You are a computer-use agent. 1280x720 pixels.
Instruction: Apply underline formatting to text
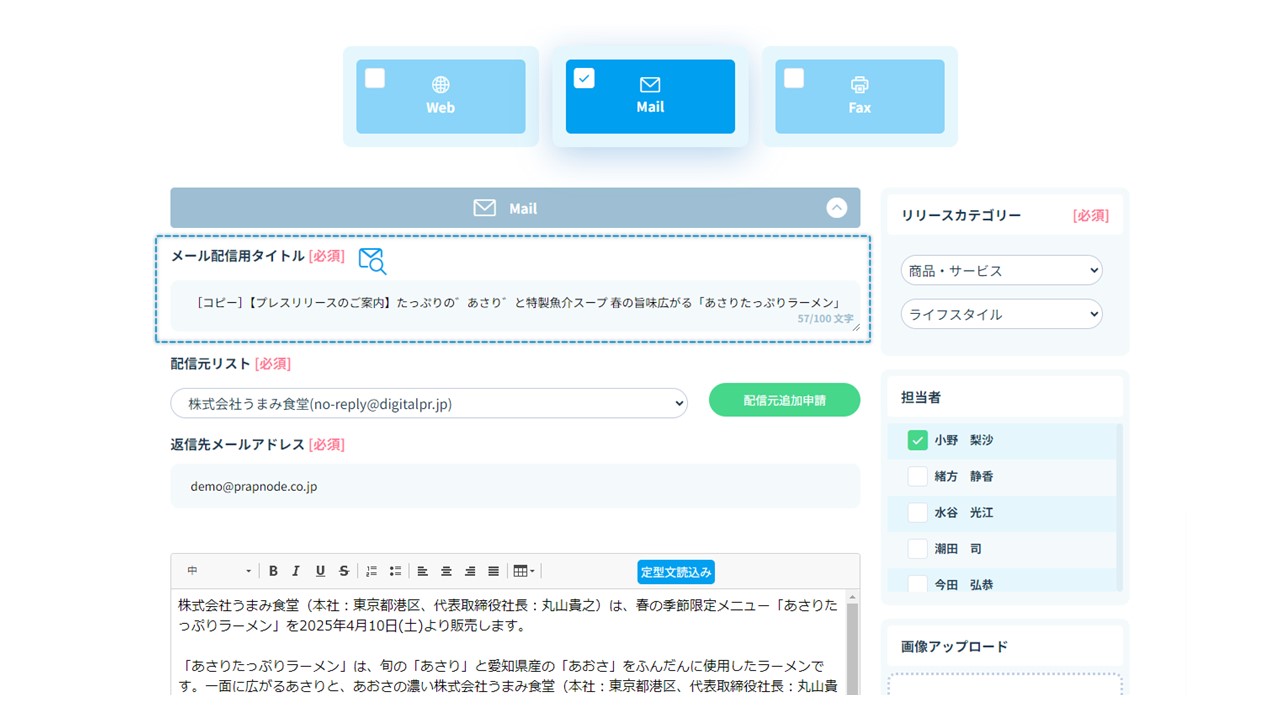320,571
